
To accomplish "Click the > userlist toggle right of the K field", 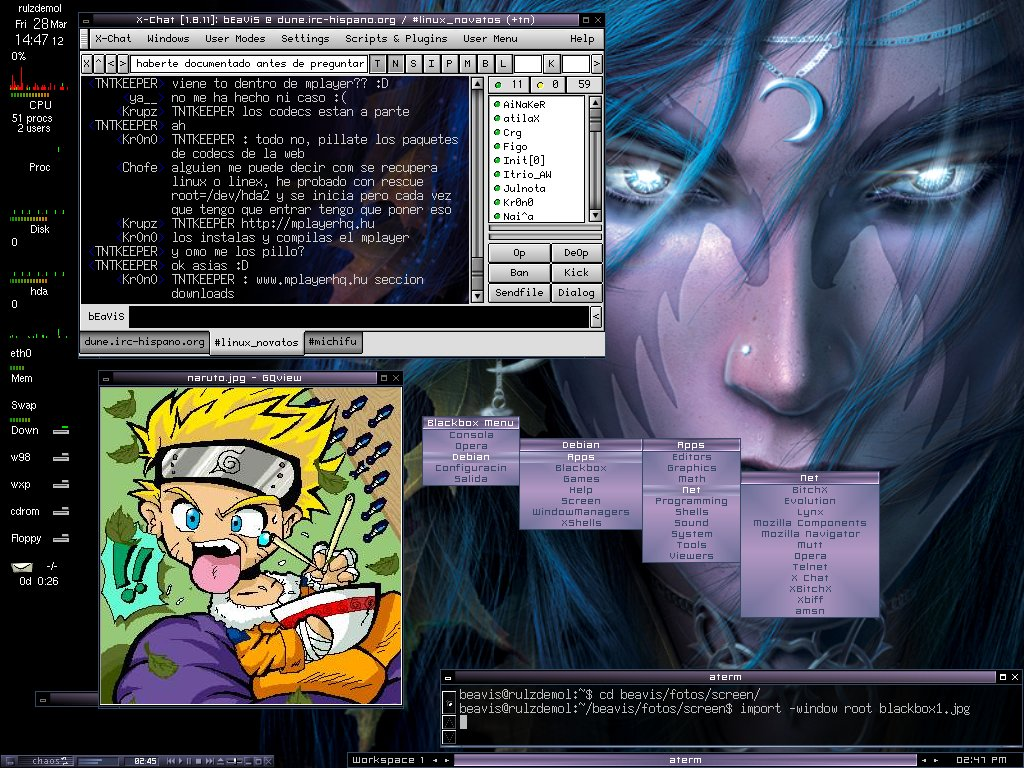I will (x=596, y=63).
